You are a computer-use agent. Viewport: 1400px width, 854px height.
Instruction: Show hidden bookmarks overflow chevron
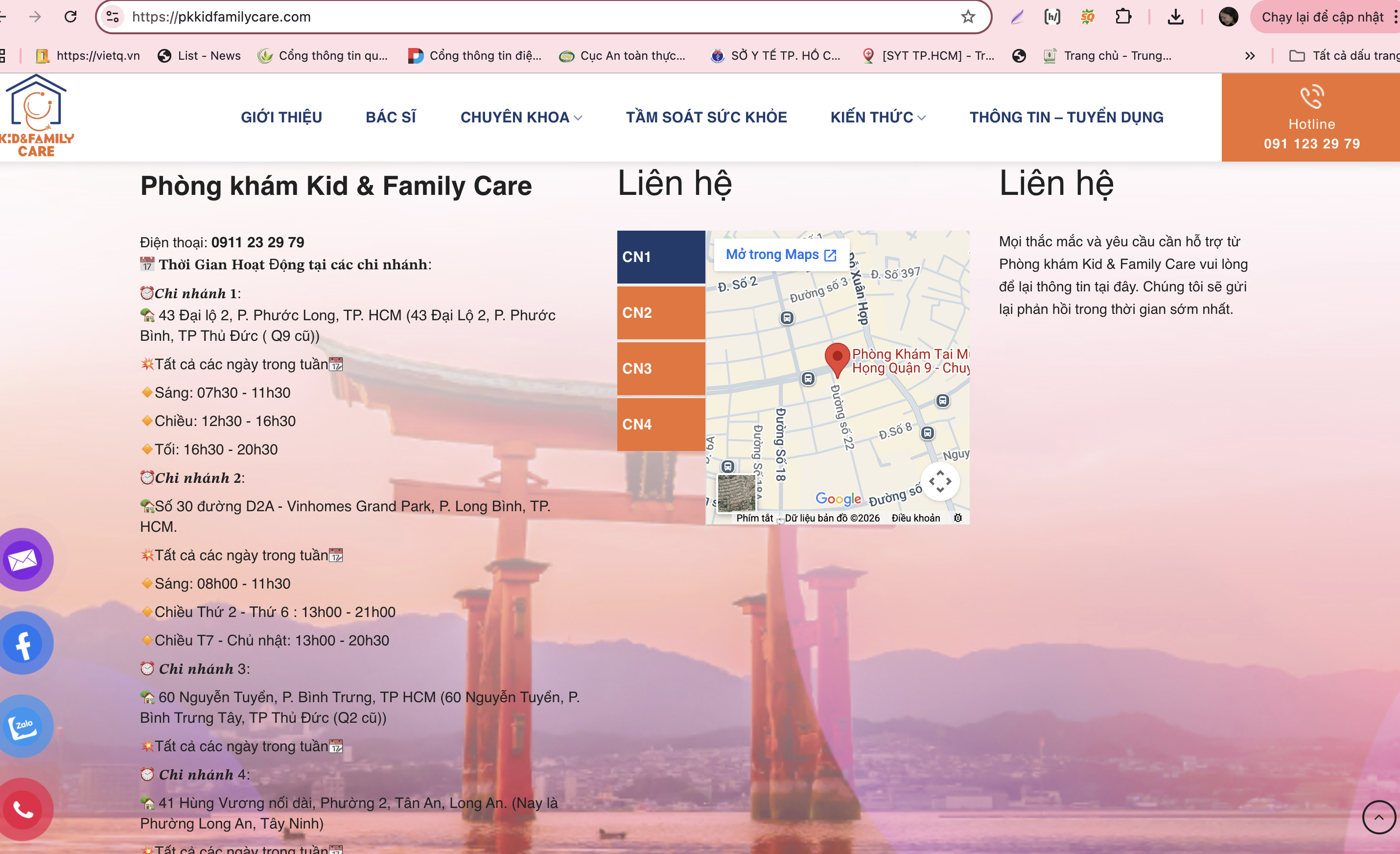[1249, 56]
